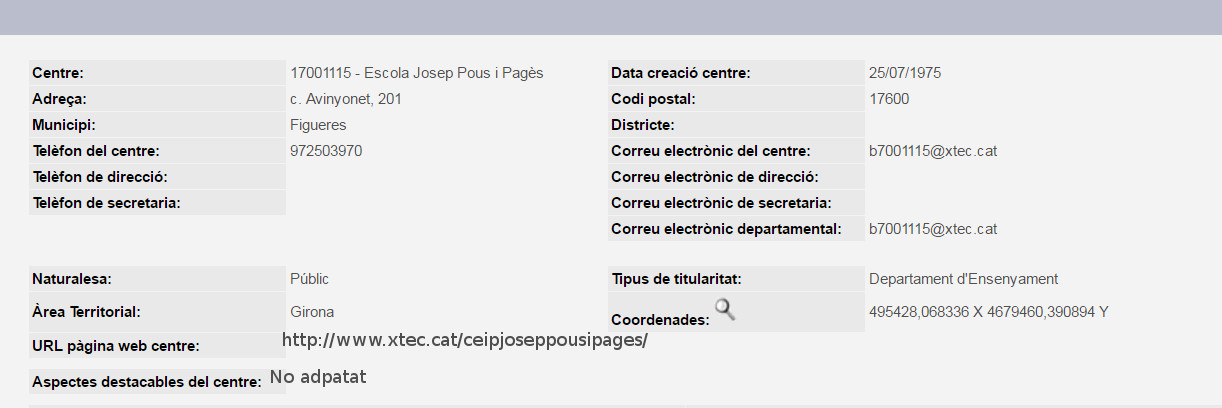1222x408 pixels.
Task: Click the Naturalesa value Públic
Action: pyautogui.click(x=309, y=279)
